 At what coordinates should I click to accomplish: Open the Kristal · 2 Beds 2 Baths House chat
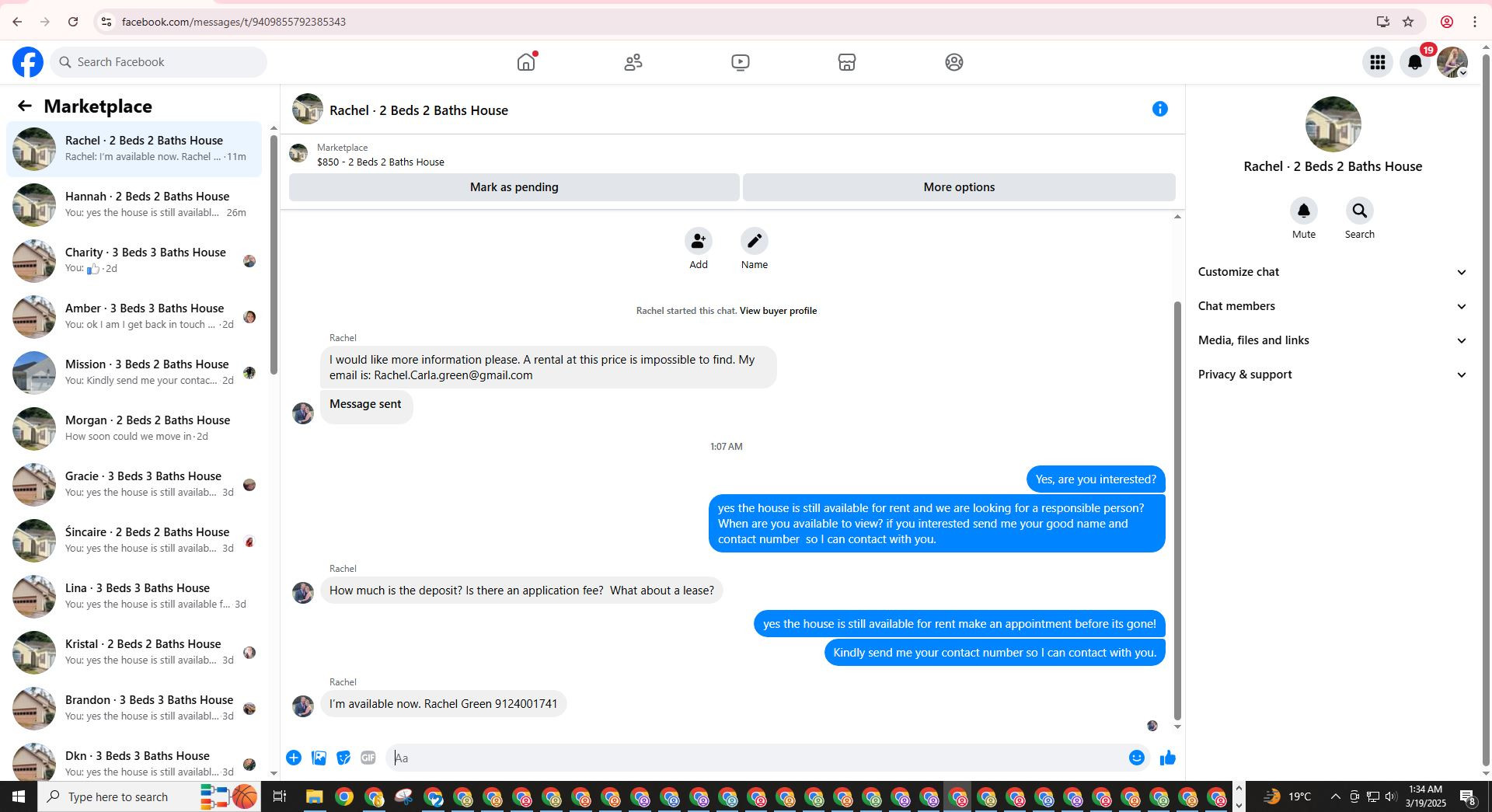tap(134, 653)
